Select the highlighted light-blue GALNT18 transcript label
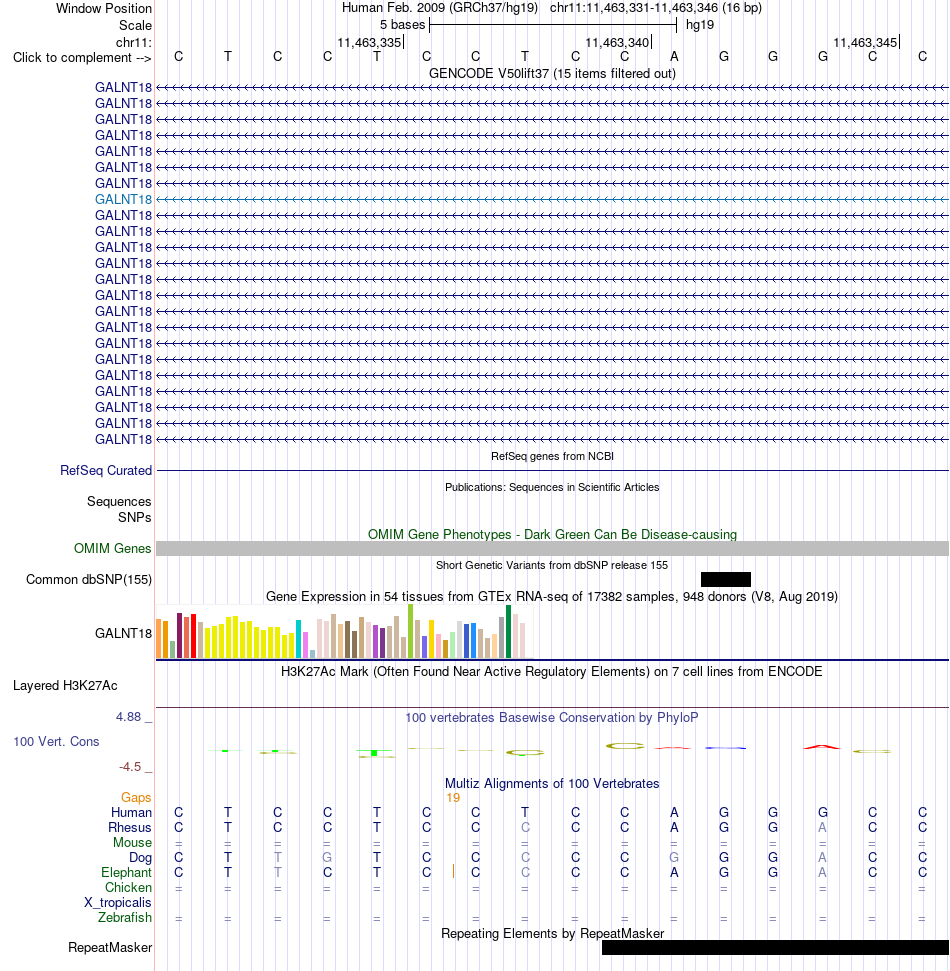Viewport: 950px width, 971px height. [123, 199]
